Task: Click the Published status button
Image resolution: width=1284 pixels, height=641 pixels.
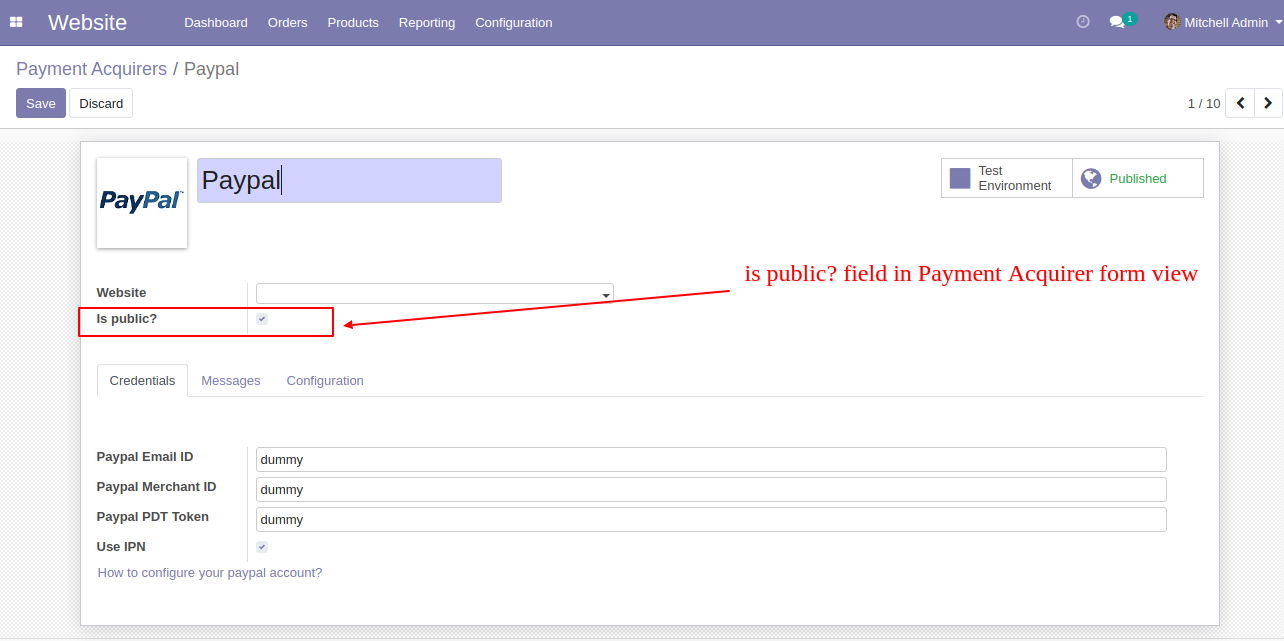Action: pyautogui.click(x=1138, y=178)
